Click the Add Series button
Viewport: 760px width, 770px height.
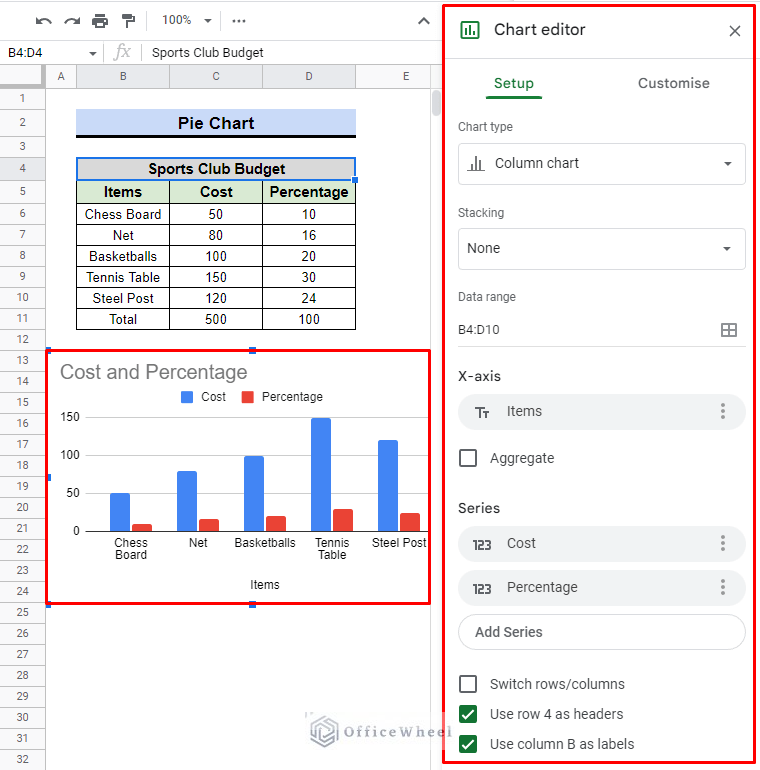(601, 632)
